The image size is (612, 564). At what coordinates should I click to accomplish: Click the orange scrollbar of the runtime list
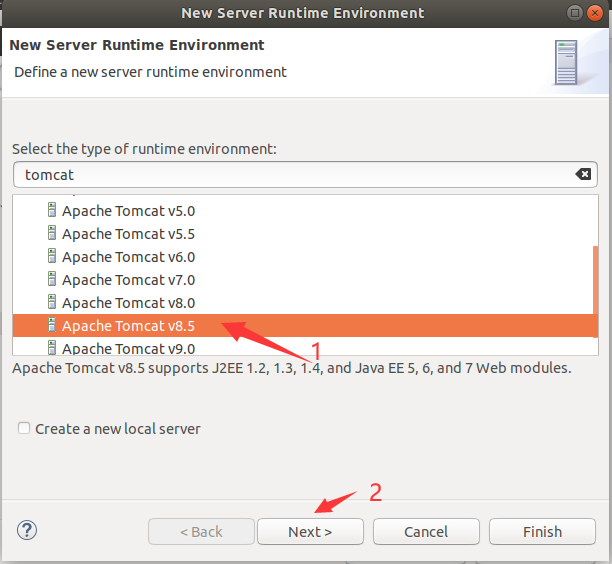click(x=595, y=291)
